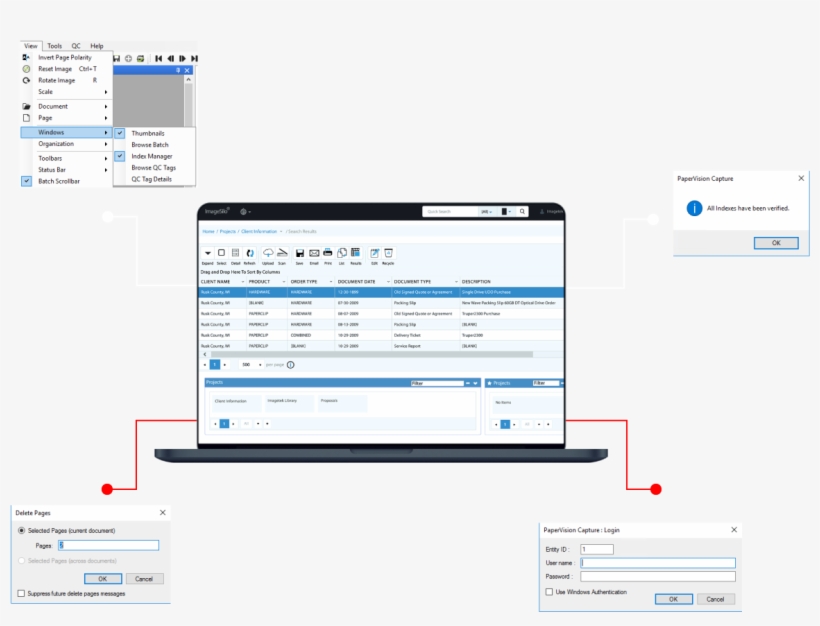The width and height of the screenshot is (820, 626).
Task: Toggle the Thumbnails window checkmark
Action: tap(120, 133)
